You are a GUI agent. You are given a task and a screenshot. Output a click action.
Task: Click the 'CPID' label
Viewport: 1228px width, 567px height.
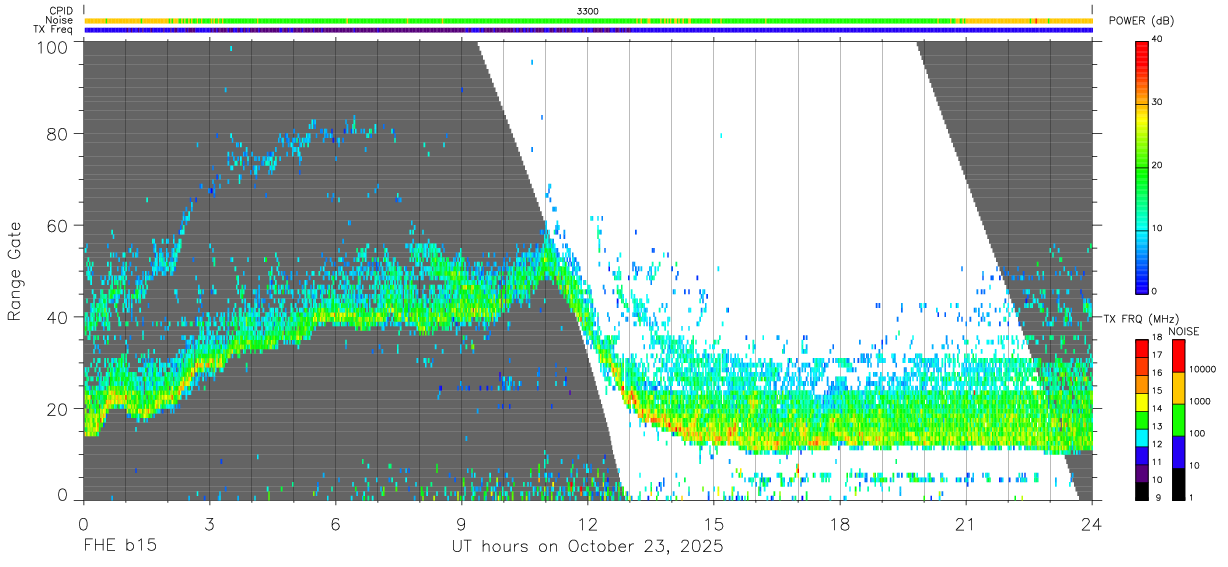coord(61,11)
